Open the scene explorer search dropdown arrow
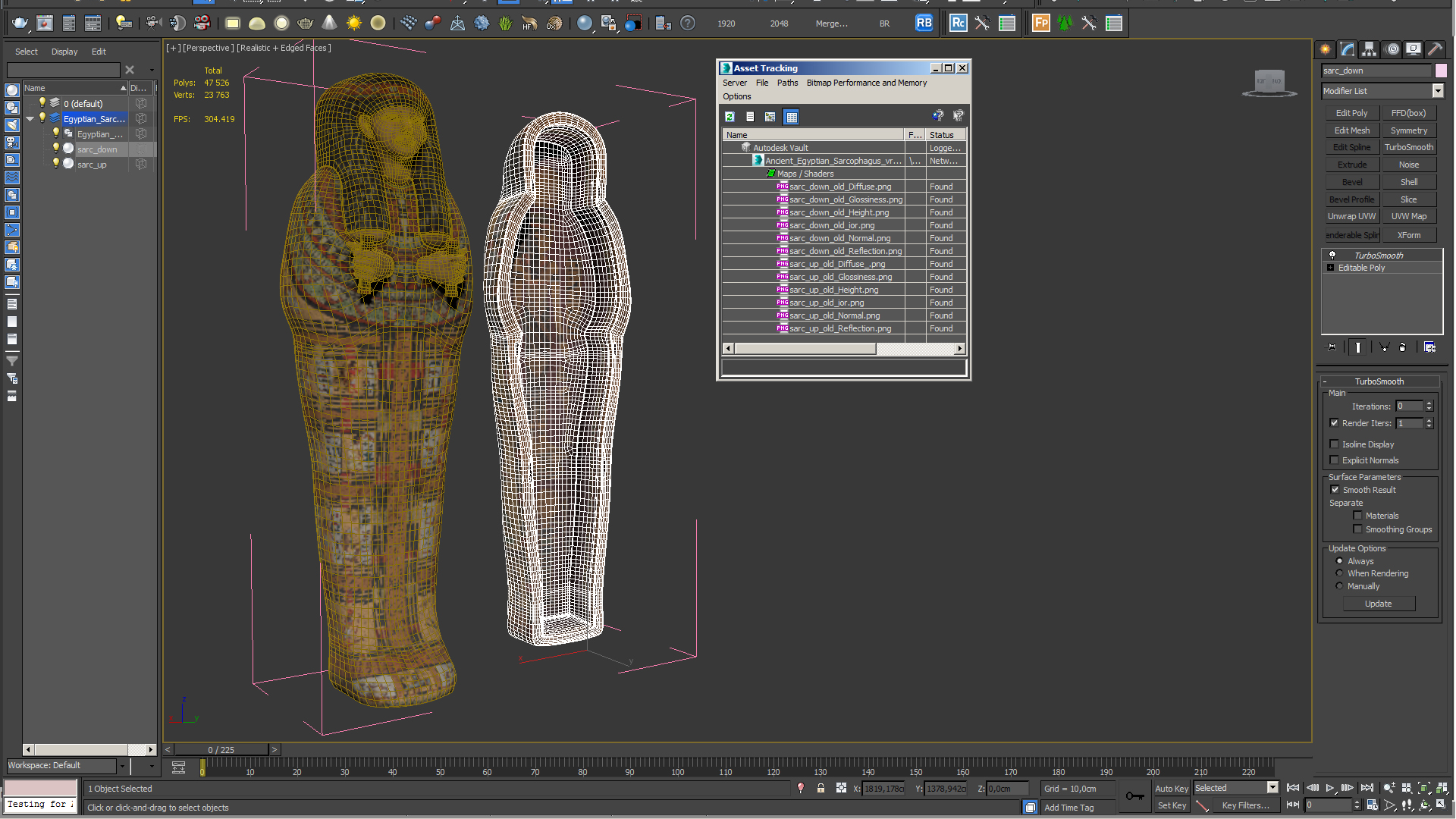 (152, 70)
